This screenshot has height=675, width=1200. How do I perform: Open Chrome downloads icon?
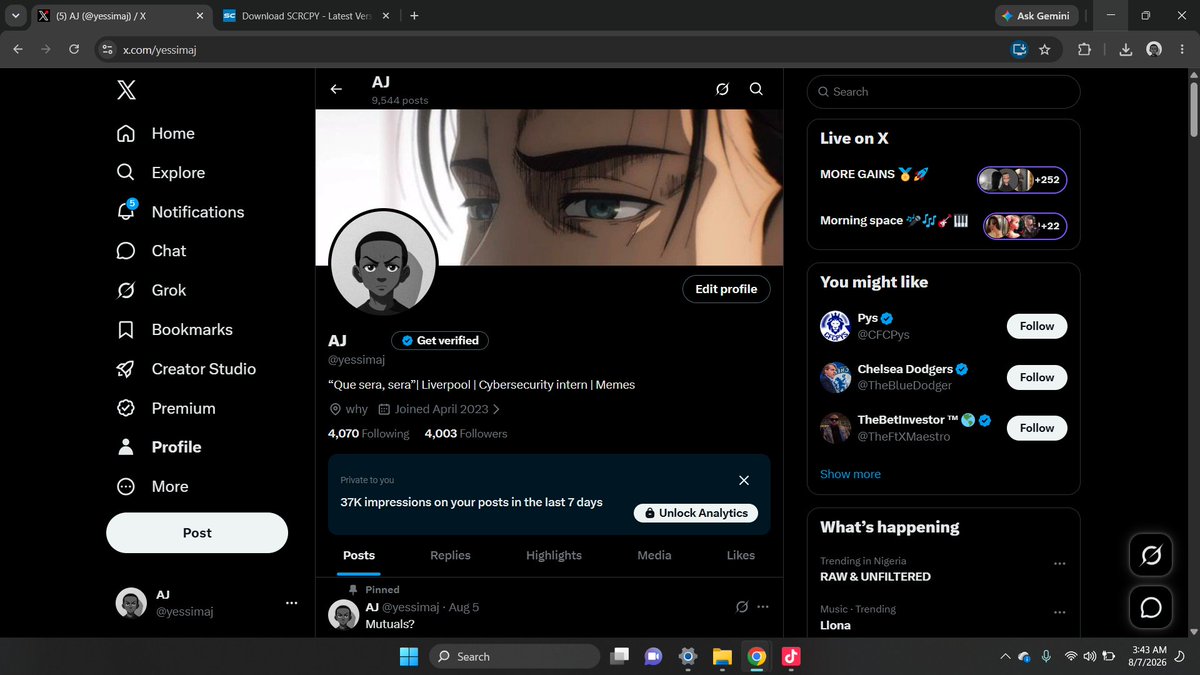1125,49
